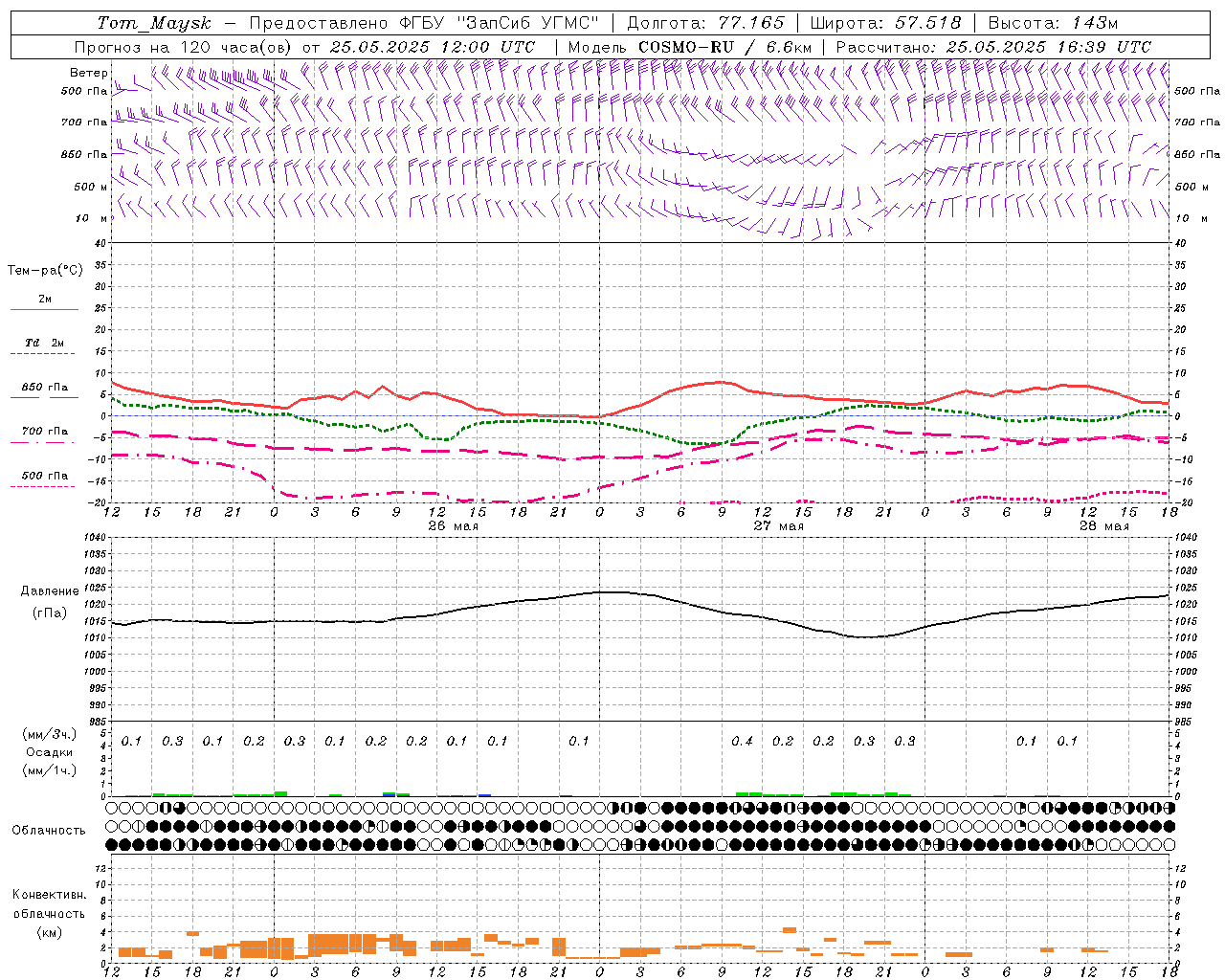Click the 'Ветер' wind panel label
The width and height of the screenshot is (1225, 980).
(88, 73)
